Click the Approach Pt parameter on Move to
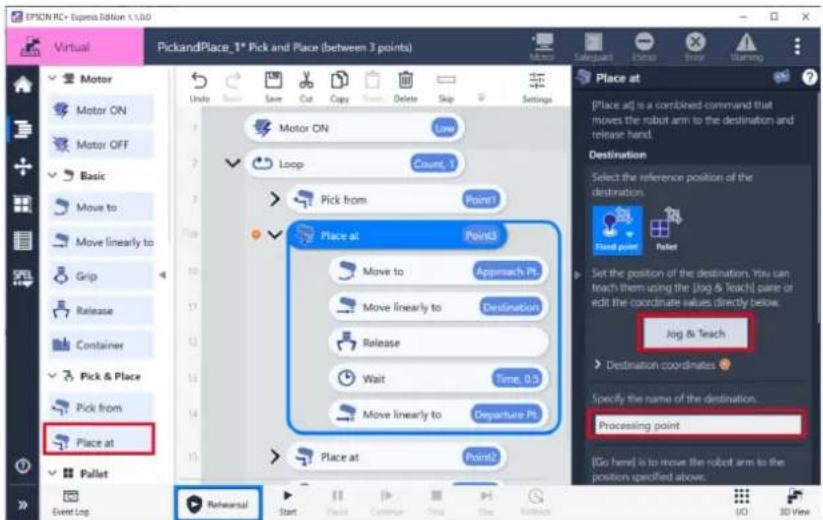Screen dimensions: 823x520 (507, 271)
